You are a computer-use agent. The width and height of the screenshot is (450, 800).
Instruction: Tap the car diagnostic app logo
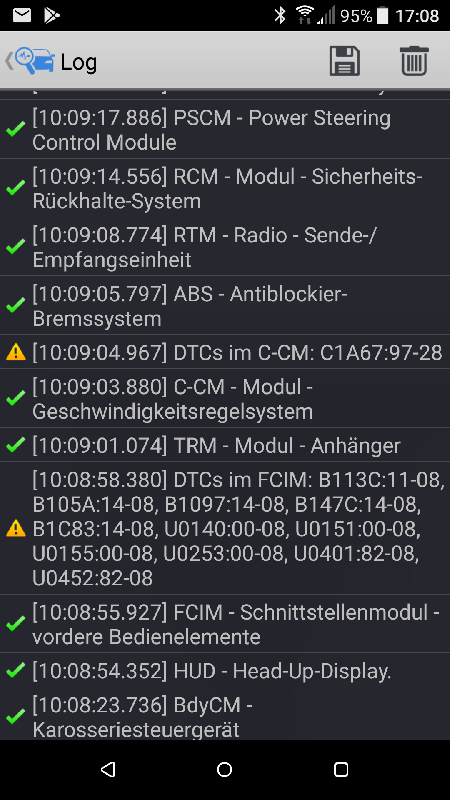34,61
